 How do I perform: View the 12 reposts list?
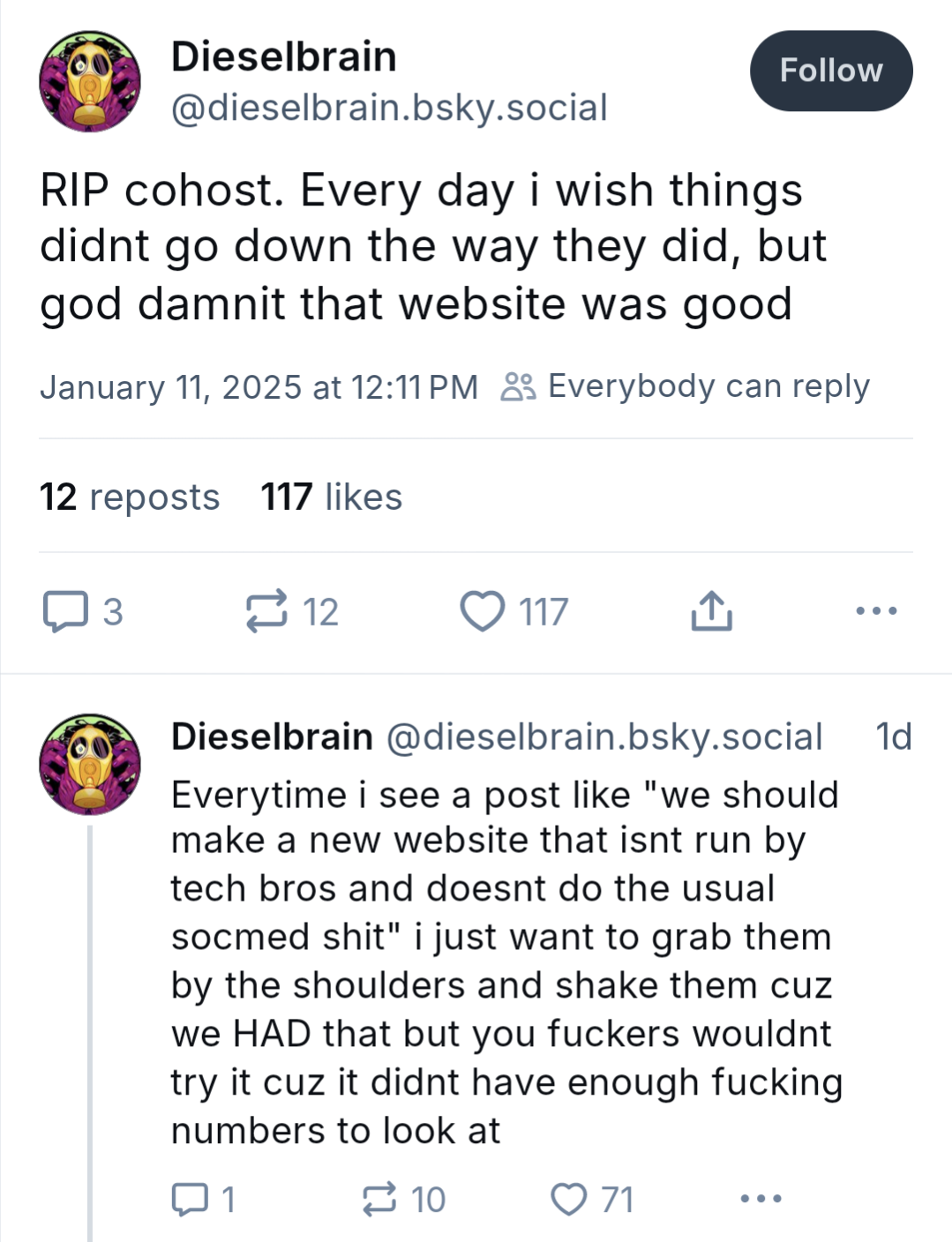(x=130, y=498)
